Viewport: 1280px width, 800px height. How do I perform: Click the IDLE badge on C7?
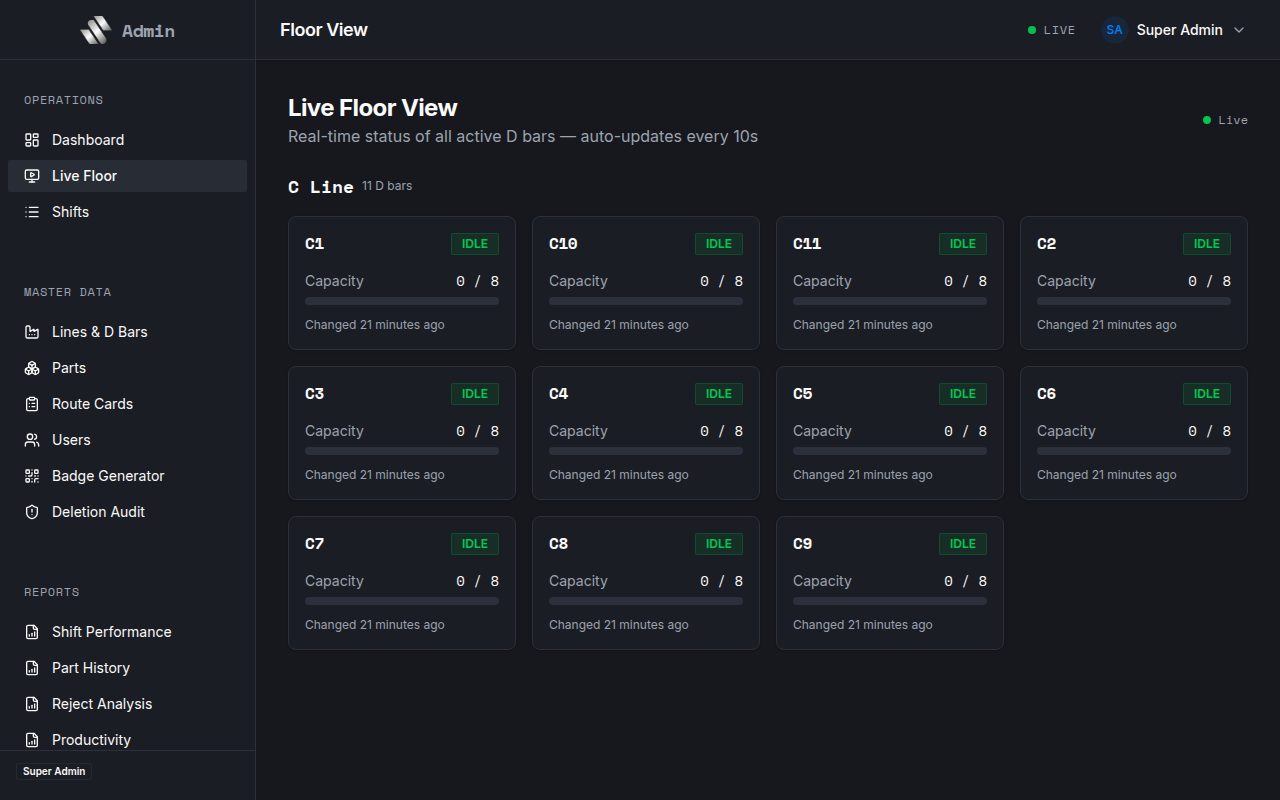point(475,544)
